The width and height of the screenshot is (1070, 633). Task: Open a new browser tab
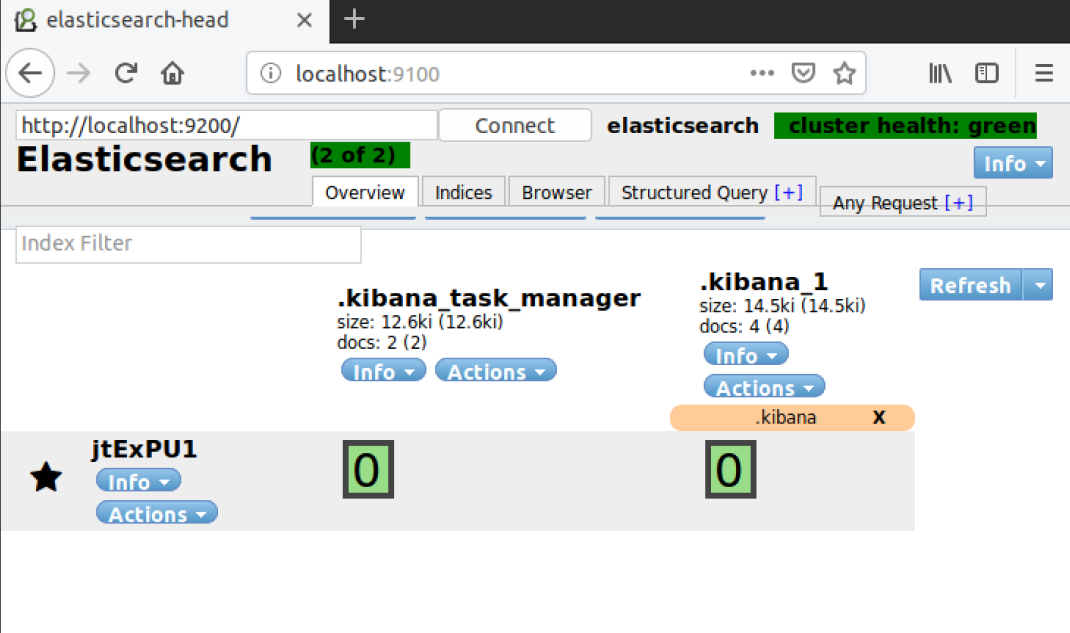[x=354, y=19]
